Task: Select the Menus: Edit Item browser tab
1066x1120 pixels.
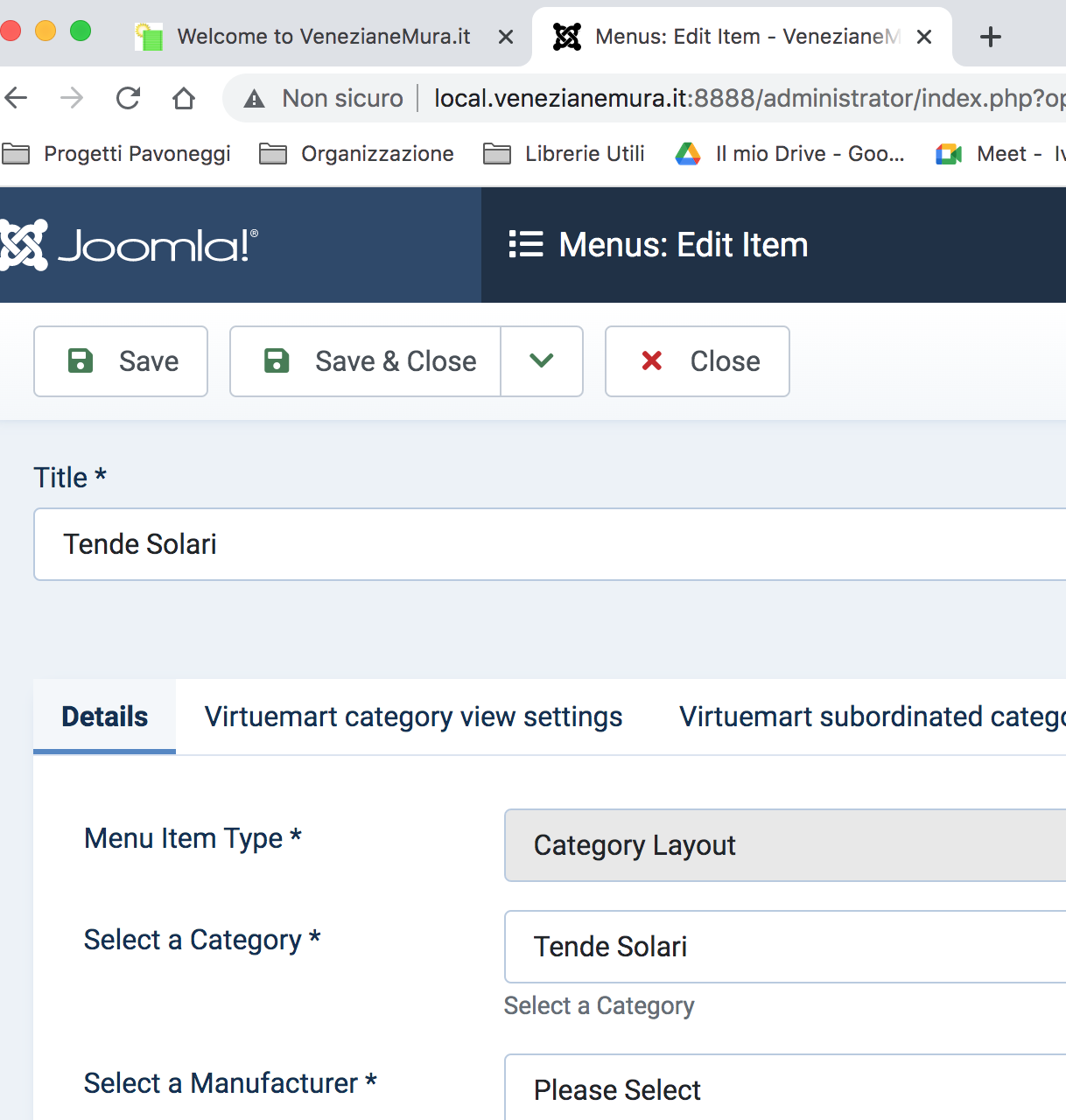Action: pyautogui.click(x=742, y=37)
